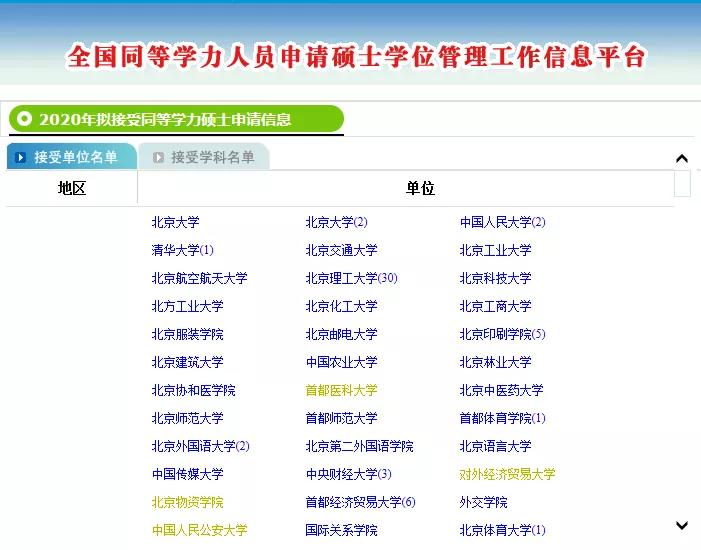Viewport: 701px width, 550px height.
Task: Click scroll down arrow on the list
Action: (x=682, y=525)
